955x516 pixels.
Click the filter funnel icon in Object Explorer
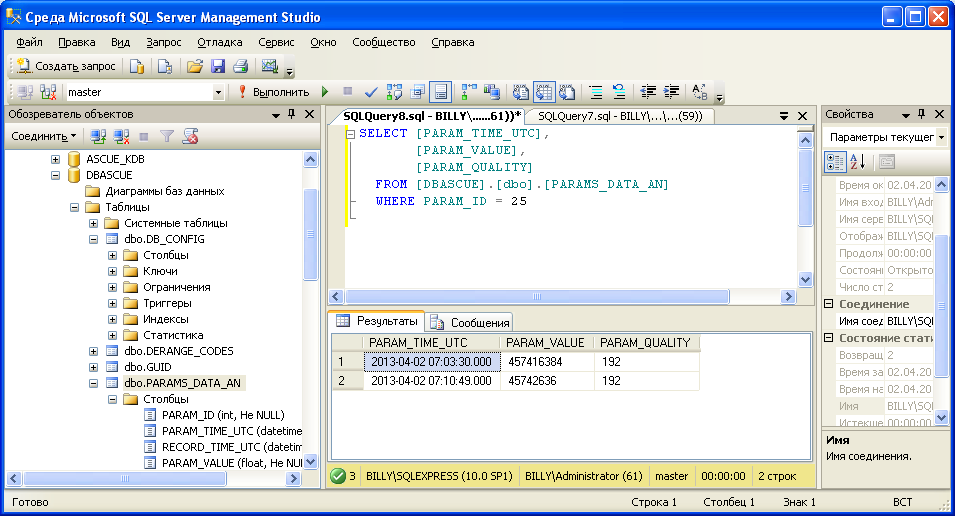[167, 136]
